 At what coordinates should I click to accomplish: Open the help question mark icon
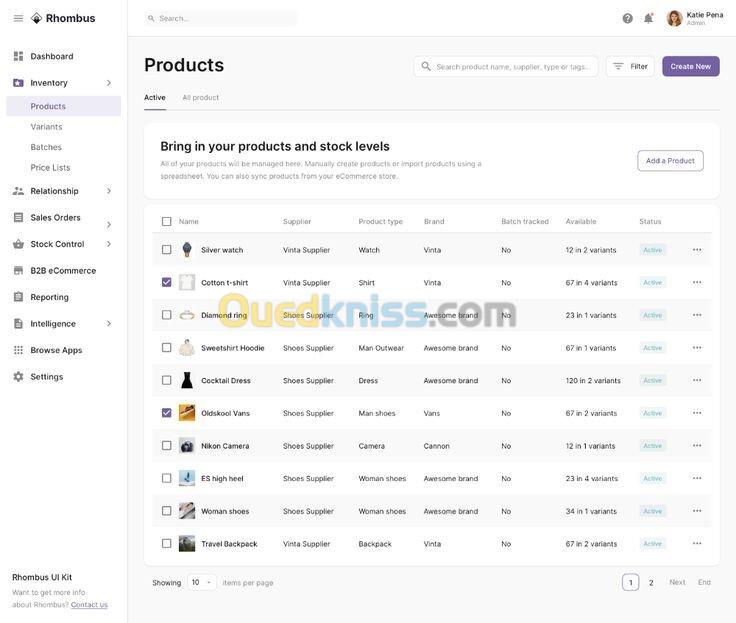tap(628, 18)
